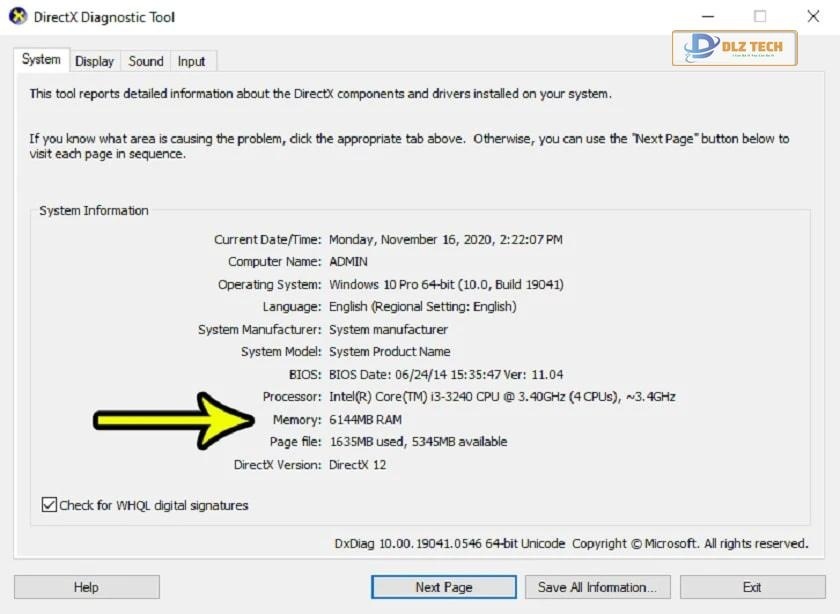This screenshot has width=840, height=614.
Task: Maximize the DirectX Diagnostic Tool window
Action: (x=760, y=17)
